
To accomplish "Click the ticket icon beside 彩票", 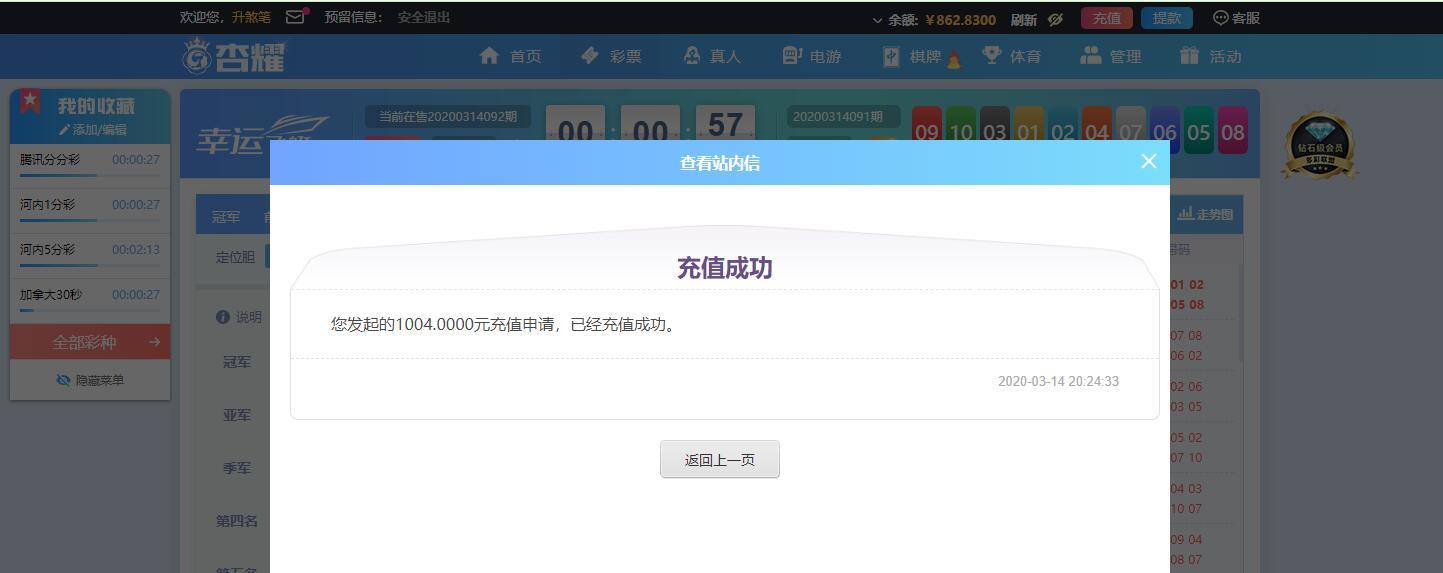I will [x=590, y=56].
